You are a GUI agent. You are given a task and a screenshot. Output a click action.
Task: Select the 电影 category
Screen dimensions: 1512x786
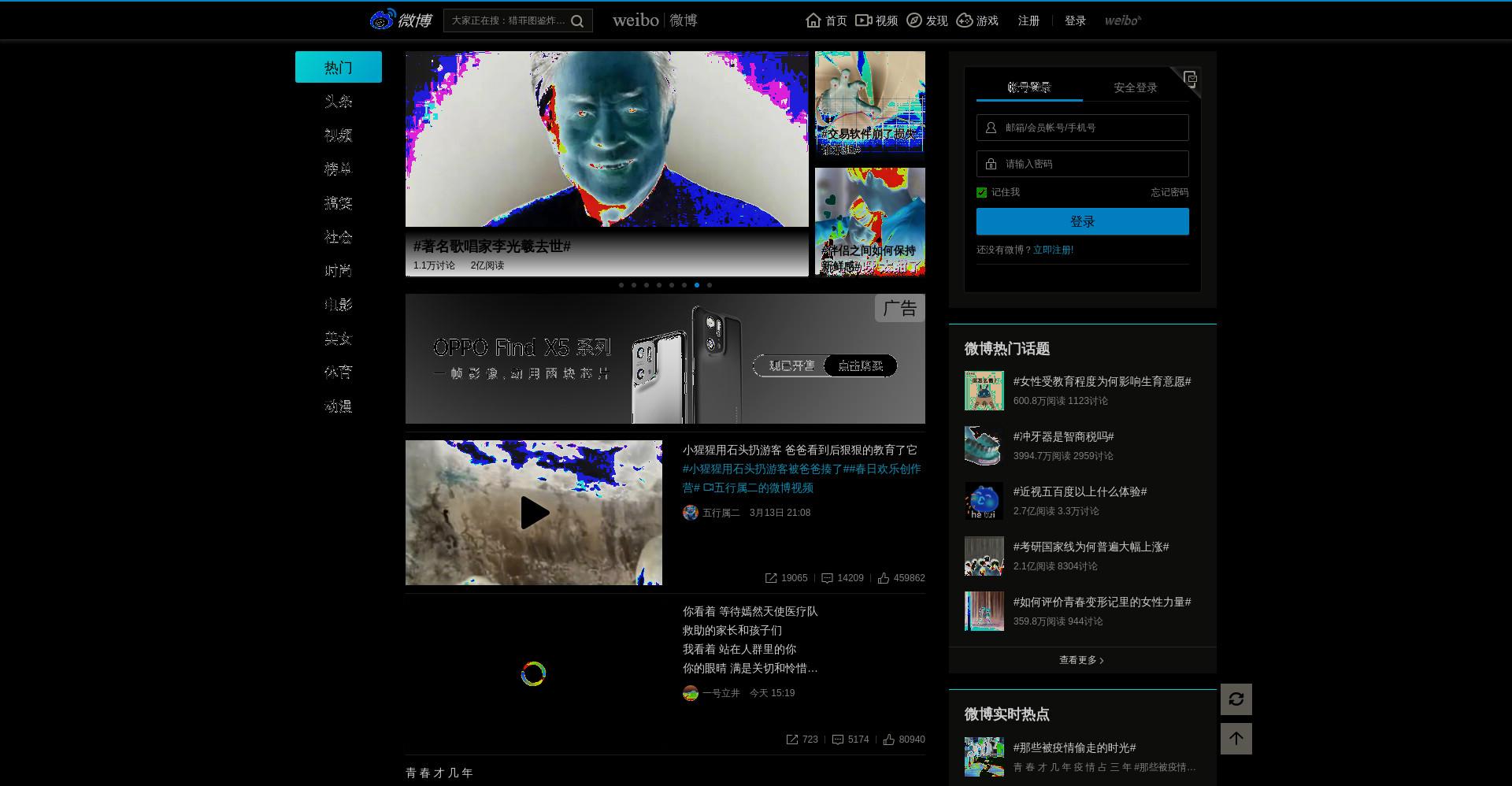(339, 304)
